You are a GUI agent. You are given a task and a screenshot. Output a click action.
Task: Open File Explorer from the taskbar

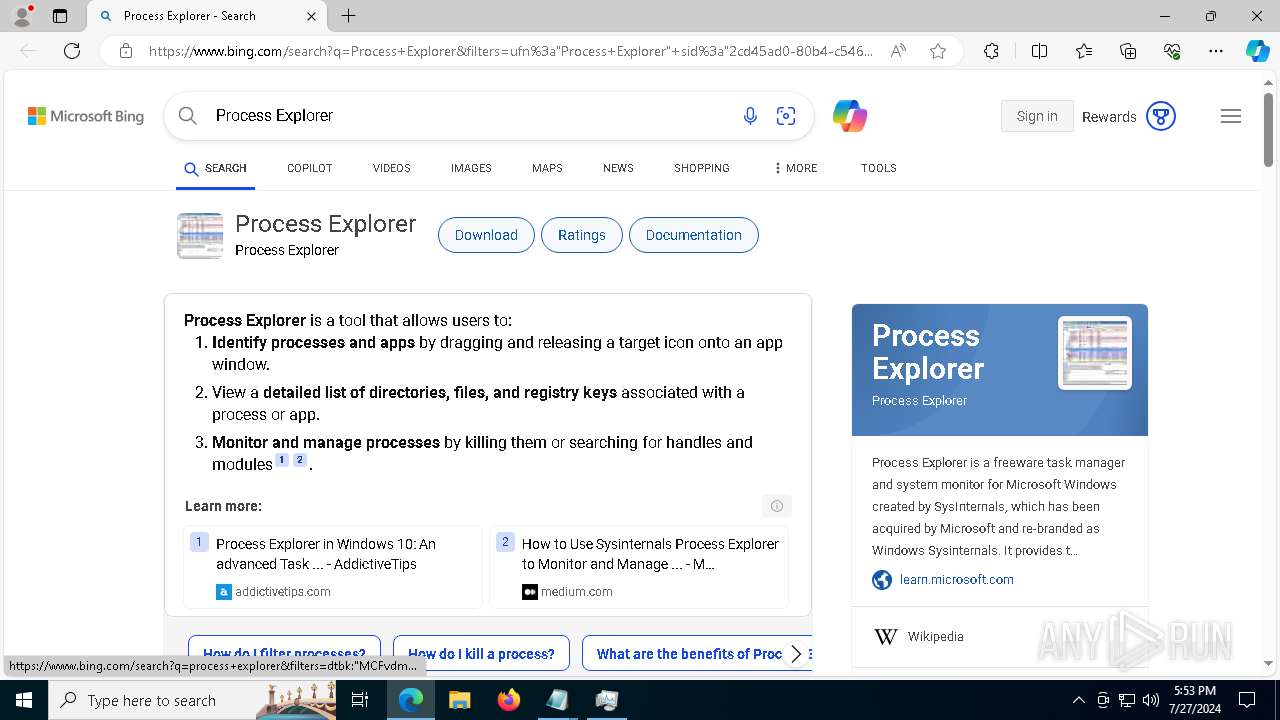[x=459, y=700]
